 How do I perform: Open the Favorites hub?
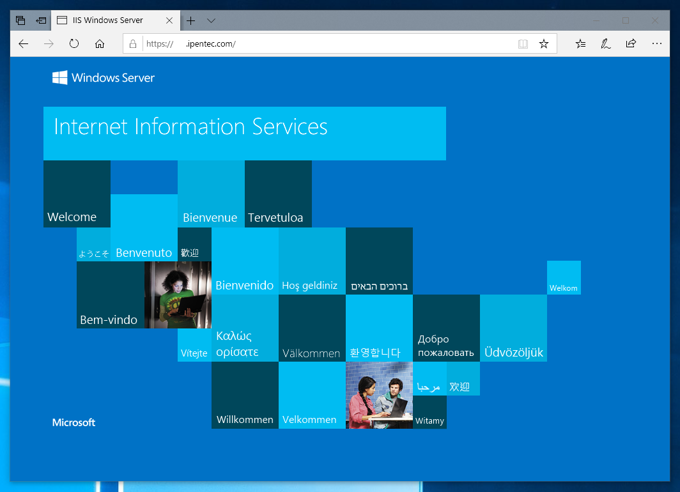click(580, 44)
